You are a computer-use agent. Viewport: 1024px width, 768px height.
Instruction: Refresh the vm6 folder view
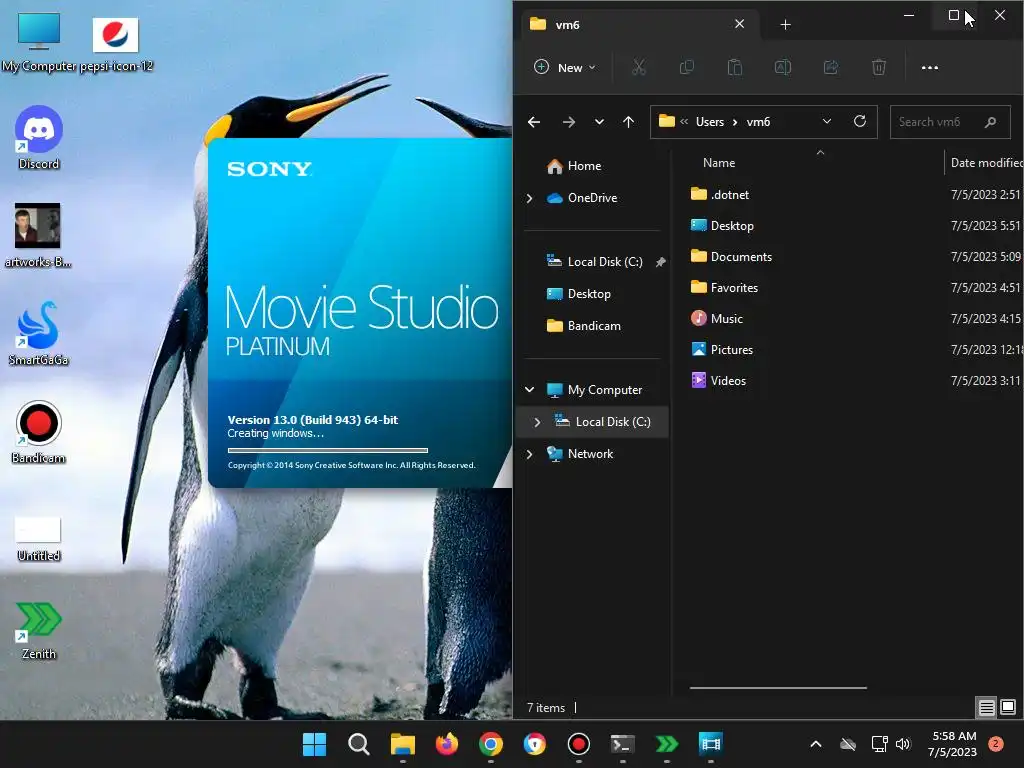[x=859, y=121]
